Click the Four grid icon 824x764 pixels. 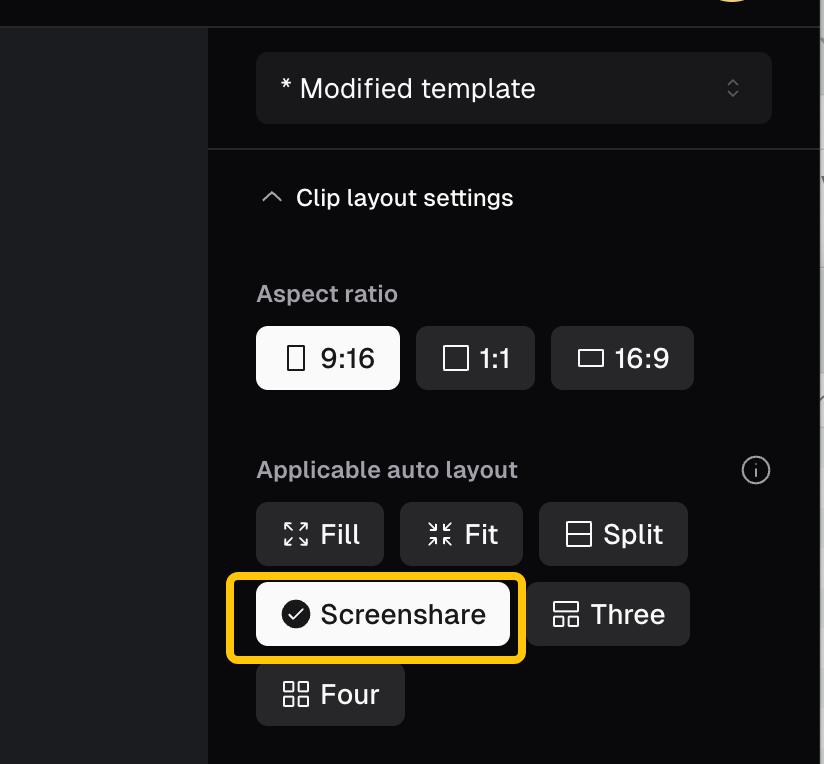pos(296,694)
